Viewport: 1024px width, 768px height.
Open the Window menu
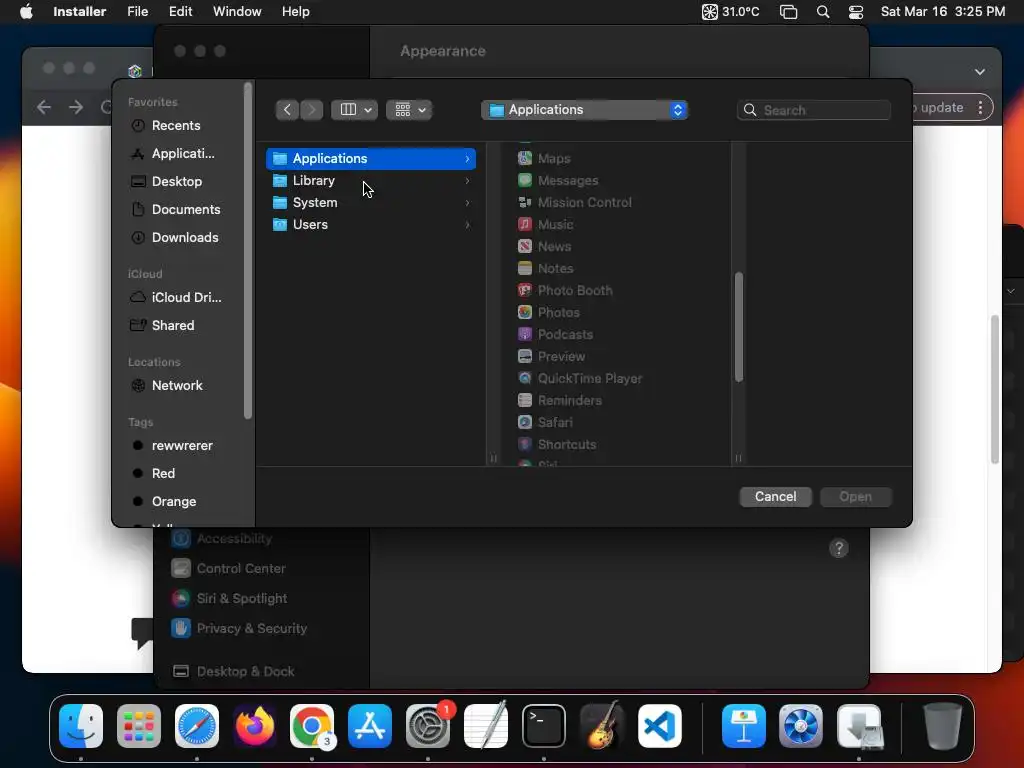pyautogui.click(x=237, y=12)
